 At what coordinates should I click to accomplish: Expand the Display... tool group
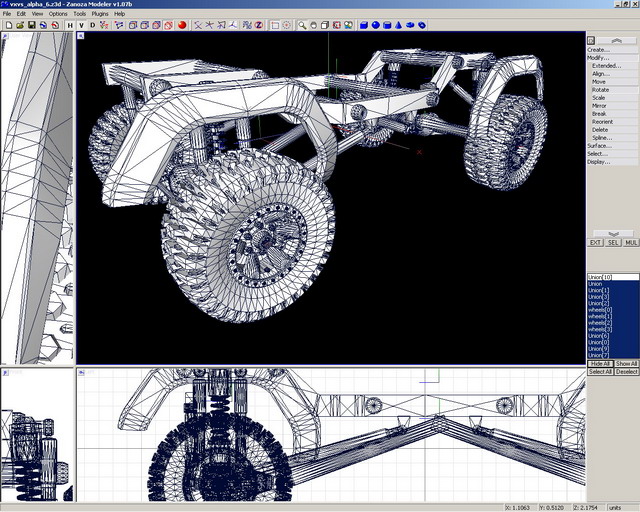coord(598,161)
